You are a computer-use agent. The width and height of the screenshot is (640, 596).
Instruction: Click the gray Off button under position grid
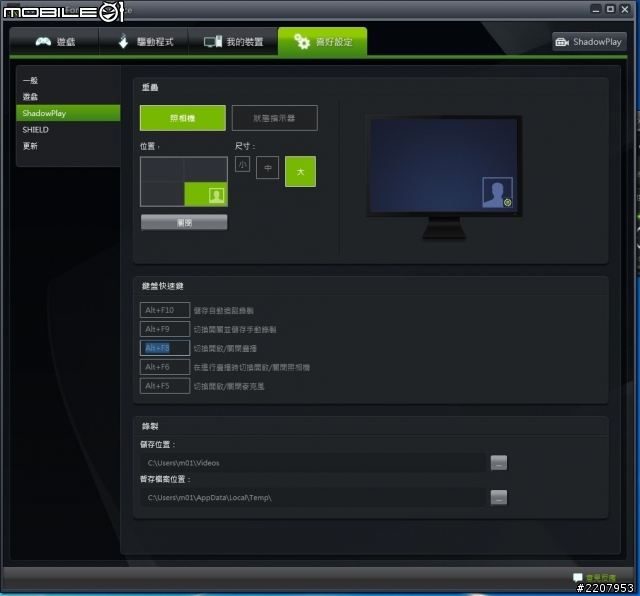click(x=184, y=222)
